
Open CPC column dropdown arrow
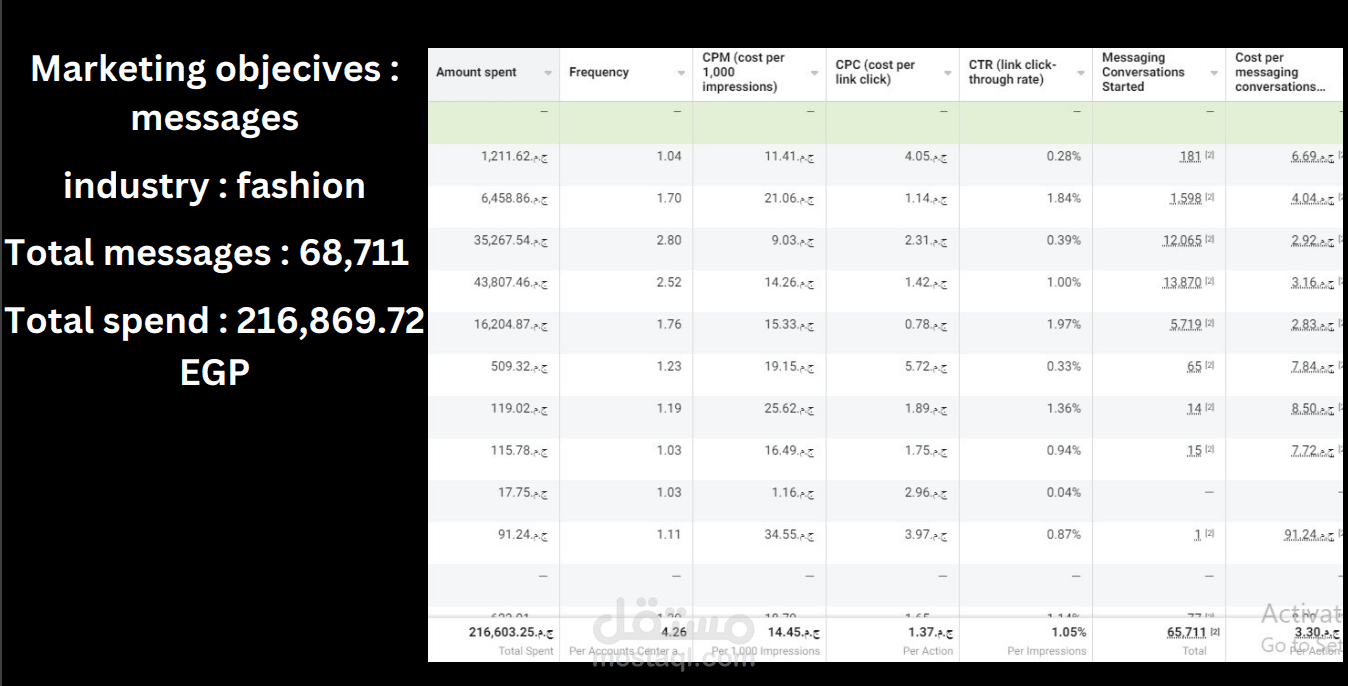pyautogui.click(x=947, y=73)
